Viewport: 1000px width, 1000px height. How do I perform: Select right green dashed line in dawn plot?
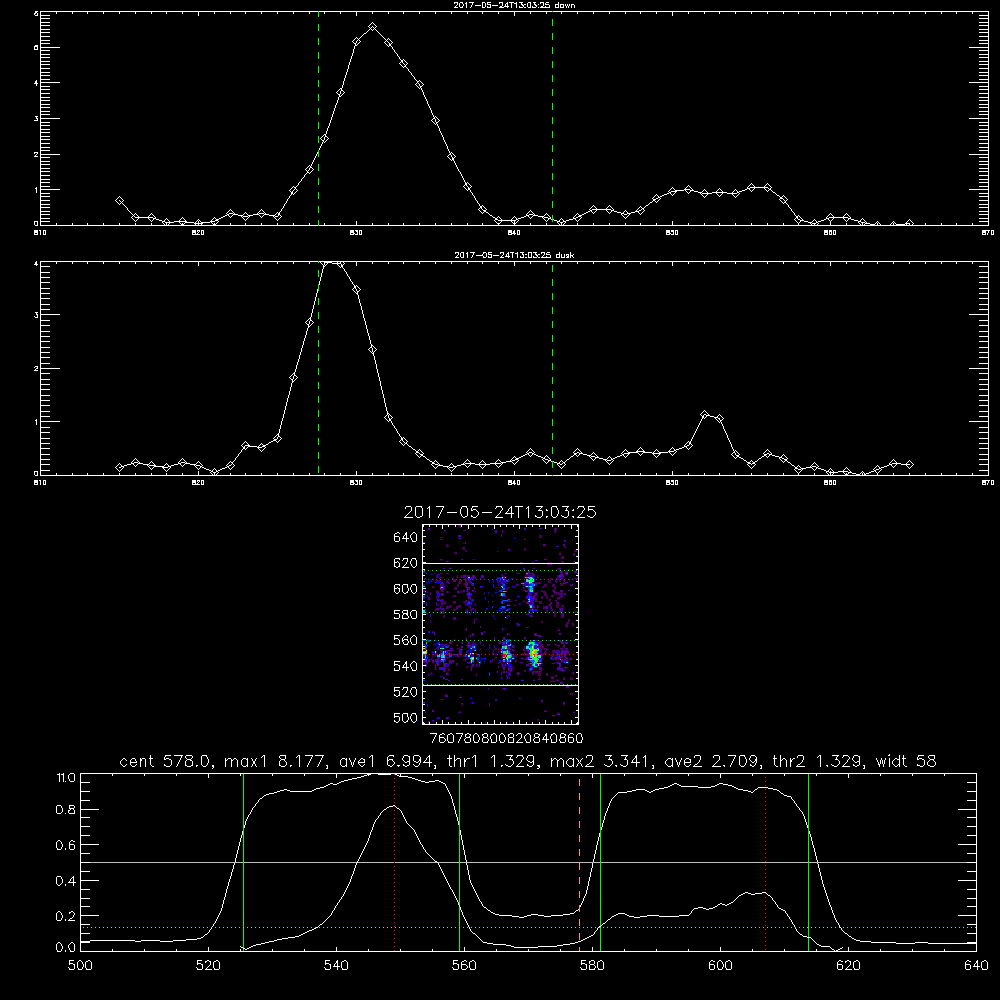(x=552, y=119)
